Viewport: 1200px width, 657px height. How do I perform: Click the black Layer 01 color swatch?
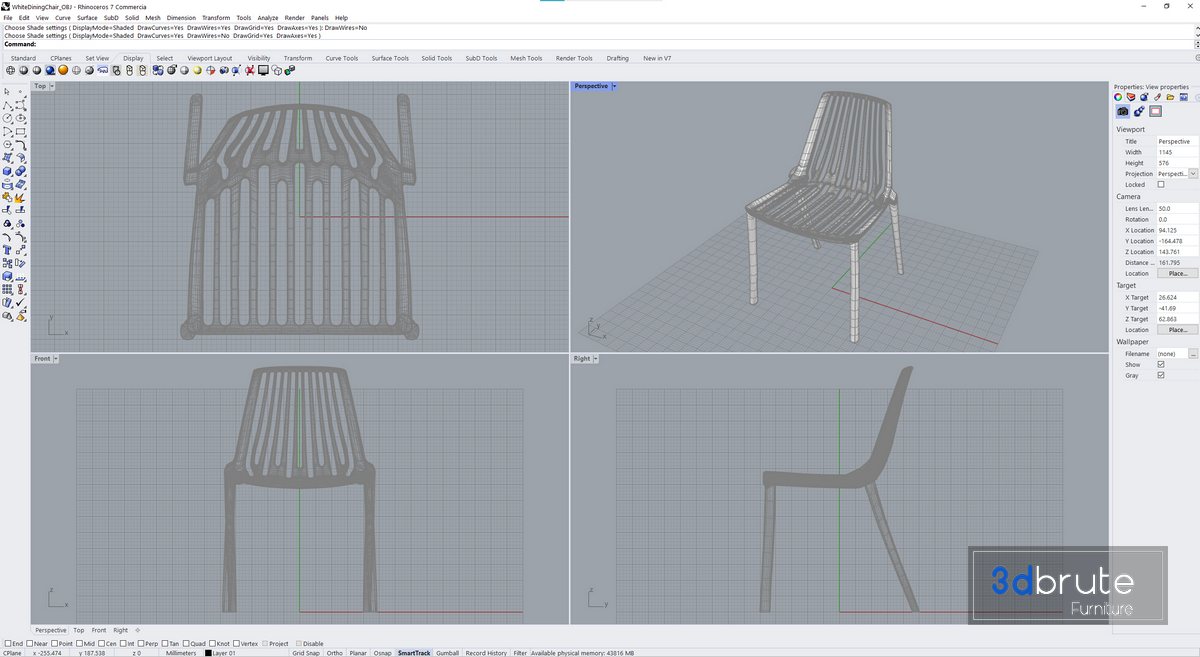click(x=209, y=653)
